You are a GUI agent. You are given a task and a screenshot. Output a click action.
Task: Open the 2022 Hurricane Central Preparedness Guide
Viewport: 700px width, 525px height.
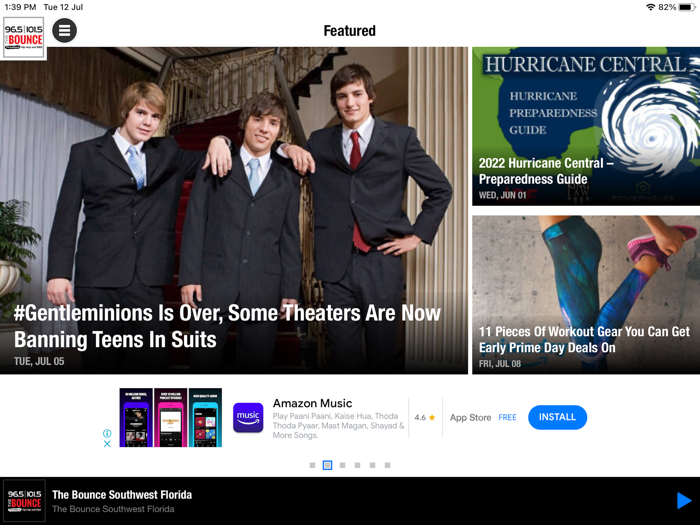pyautogui.click(x=586, y=126)
